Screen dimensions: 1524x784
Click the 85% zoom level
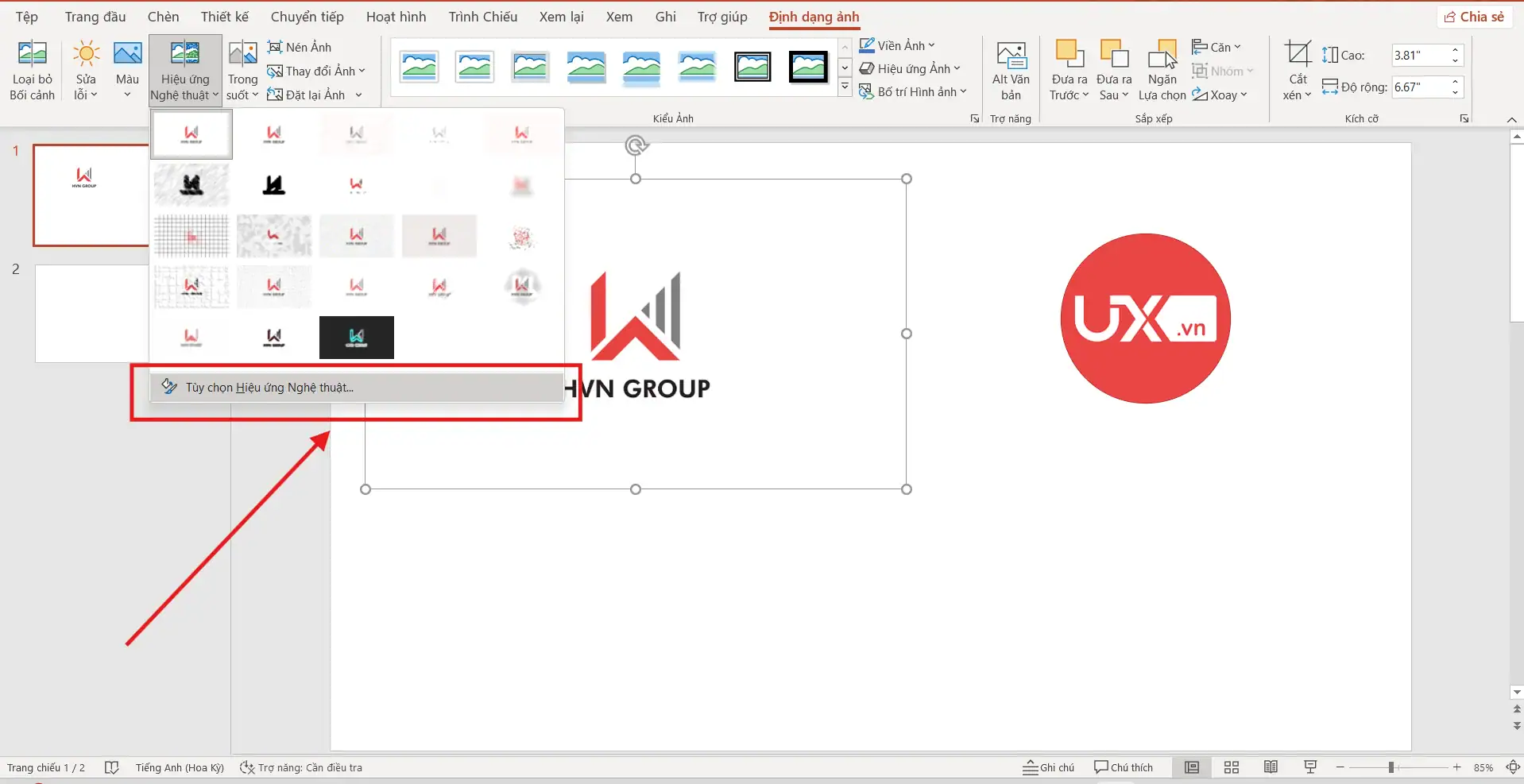pos(1483,768)
